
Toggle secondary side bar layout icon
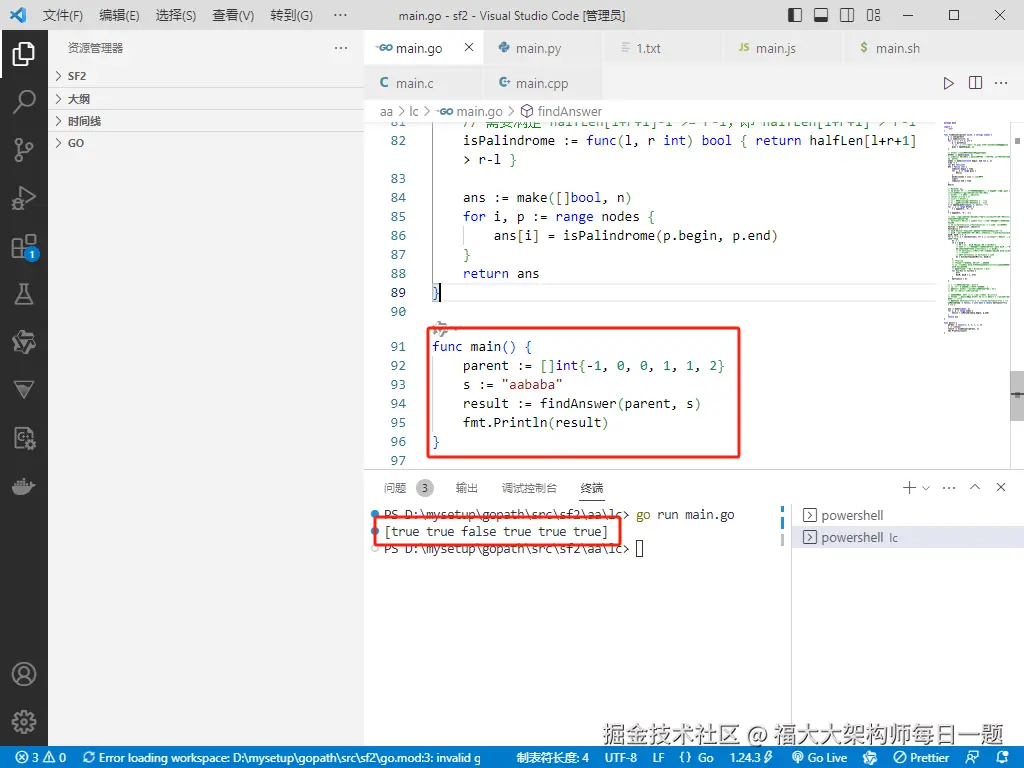pyautogui.click(x=847, y=15)
